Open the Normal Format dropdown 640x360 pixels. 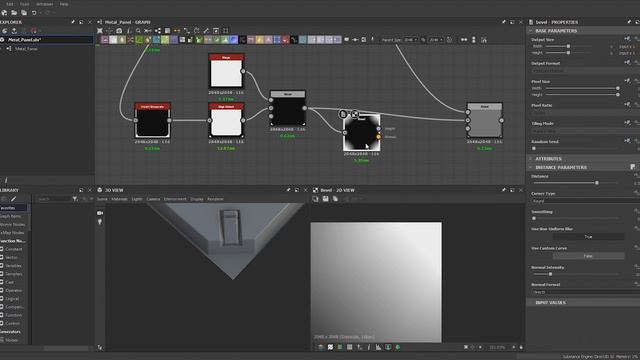click(586, 292)
